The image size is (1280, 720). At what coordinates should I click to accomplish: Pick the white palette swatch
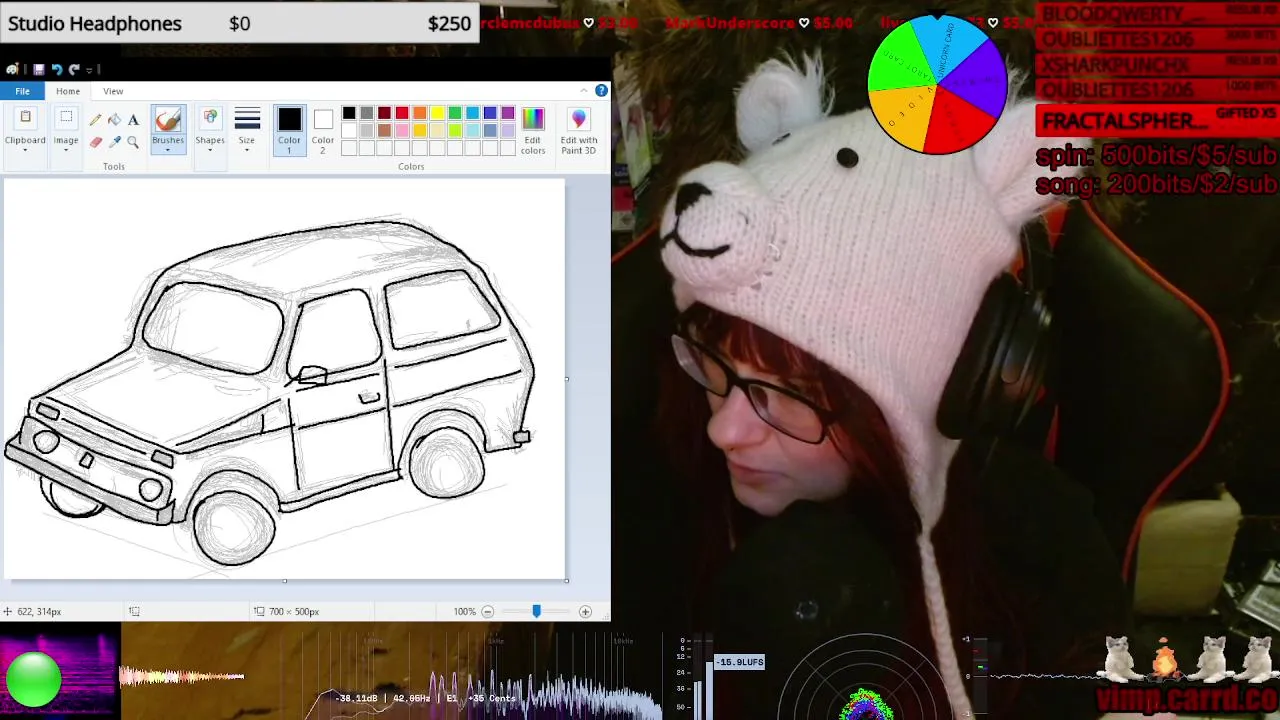(349, 131)
